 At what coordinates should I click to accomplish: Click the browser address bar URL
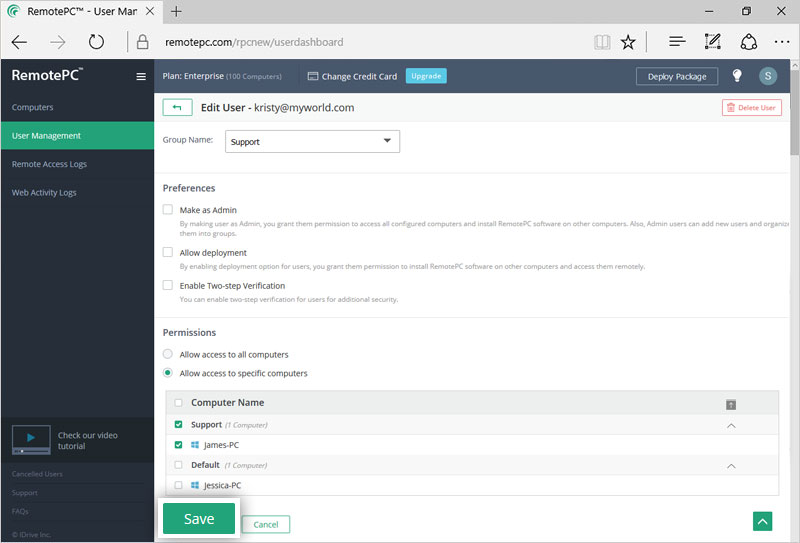point(254,42)
